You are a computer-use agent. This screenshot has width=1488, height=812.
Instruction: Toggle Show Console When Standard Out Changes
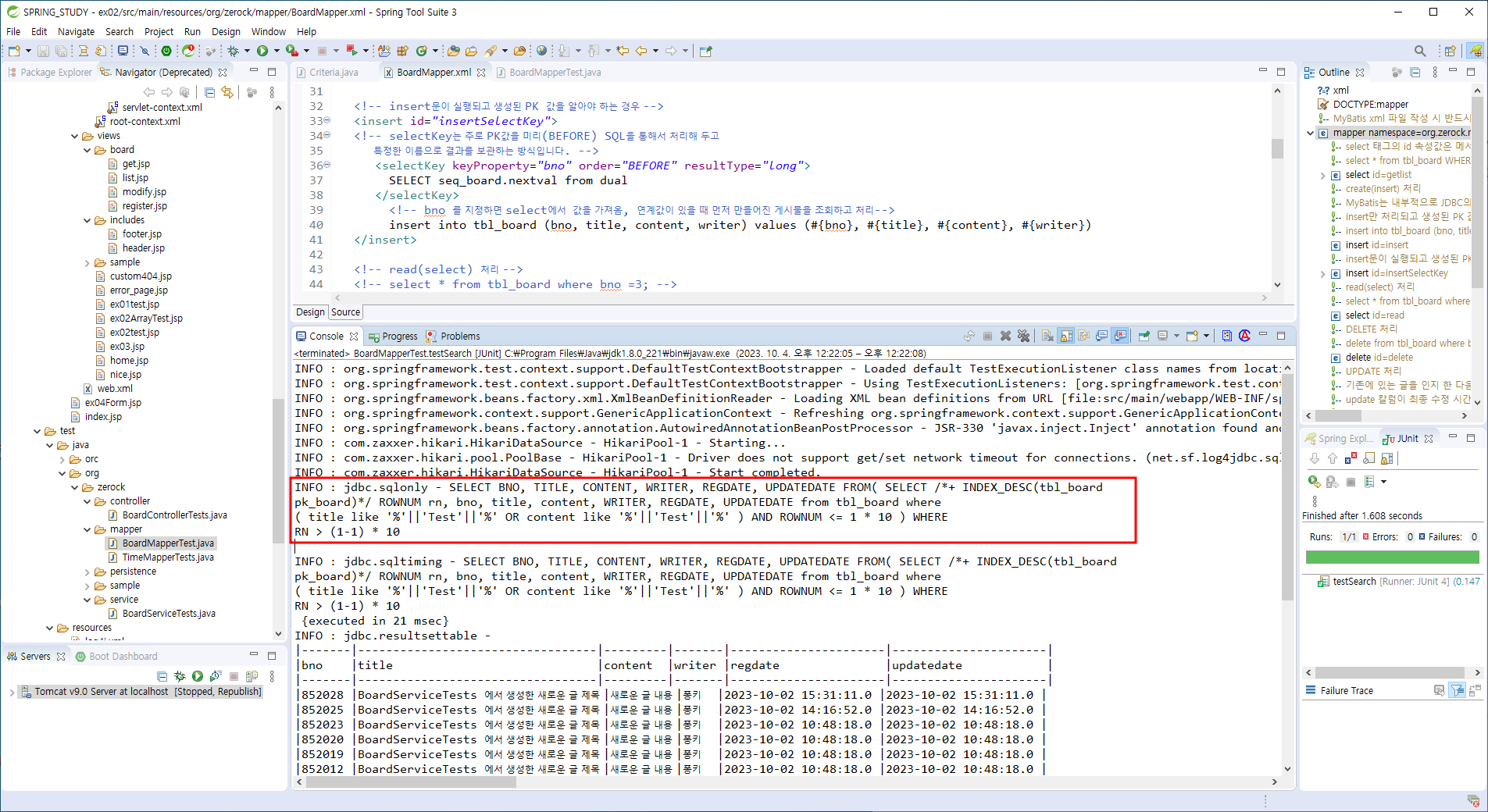(x=1102, y=336)
